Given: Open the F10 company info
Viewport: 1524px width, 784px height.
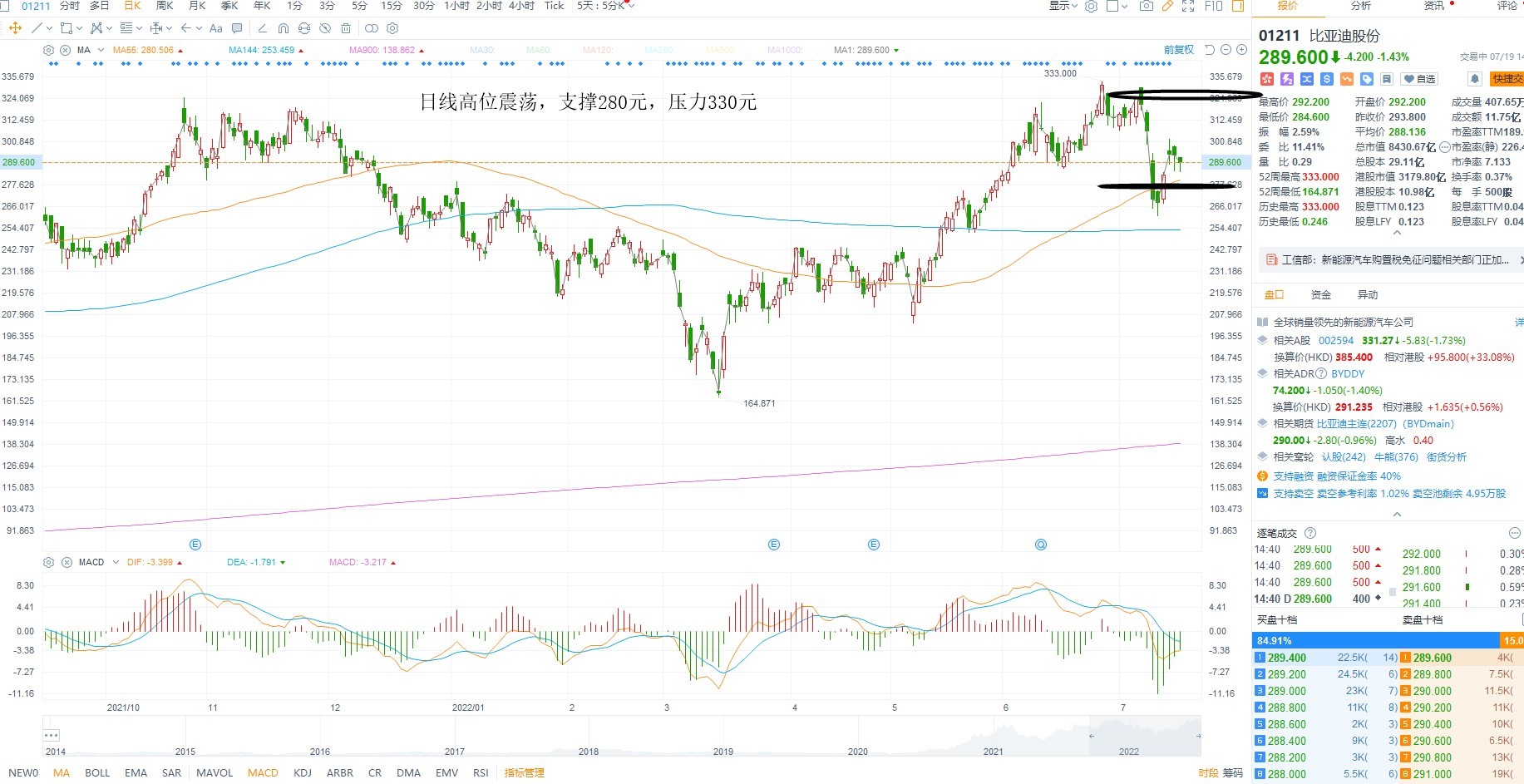Looking at the screenshot, I should pyautogui.click(x=1213, y=6).
